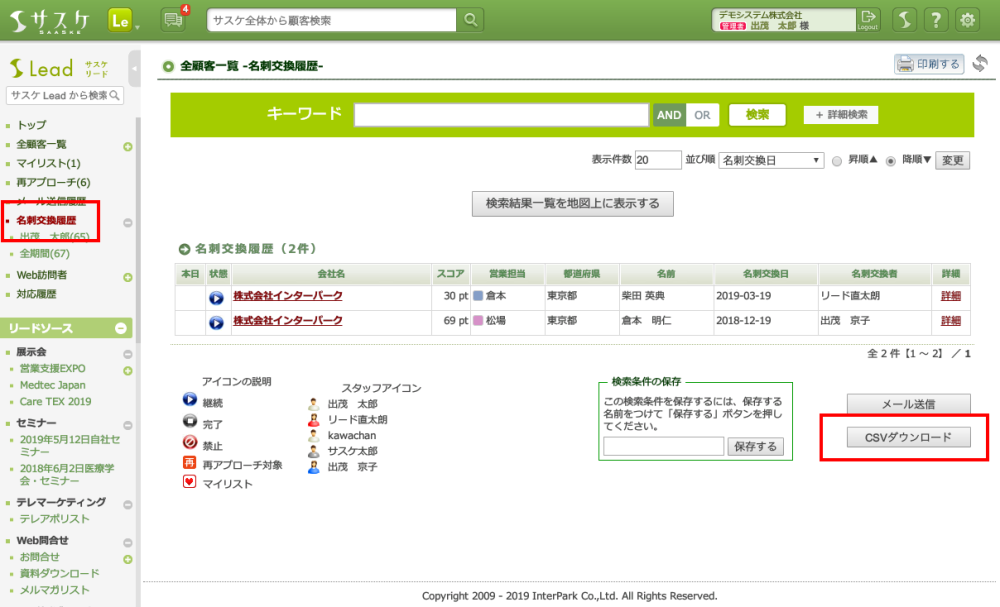Screen dimensions: 1000x607
Task: Click the CSVダウンロード button
Action: pos(908,438)
